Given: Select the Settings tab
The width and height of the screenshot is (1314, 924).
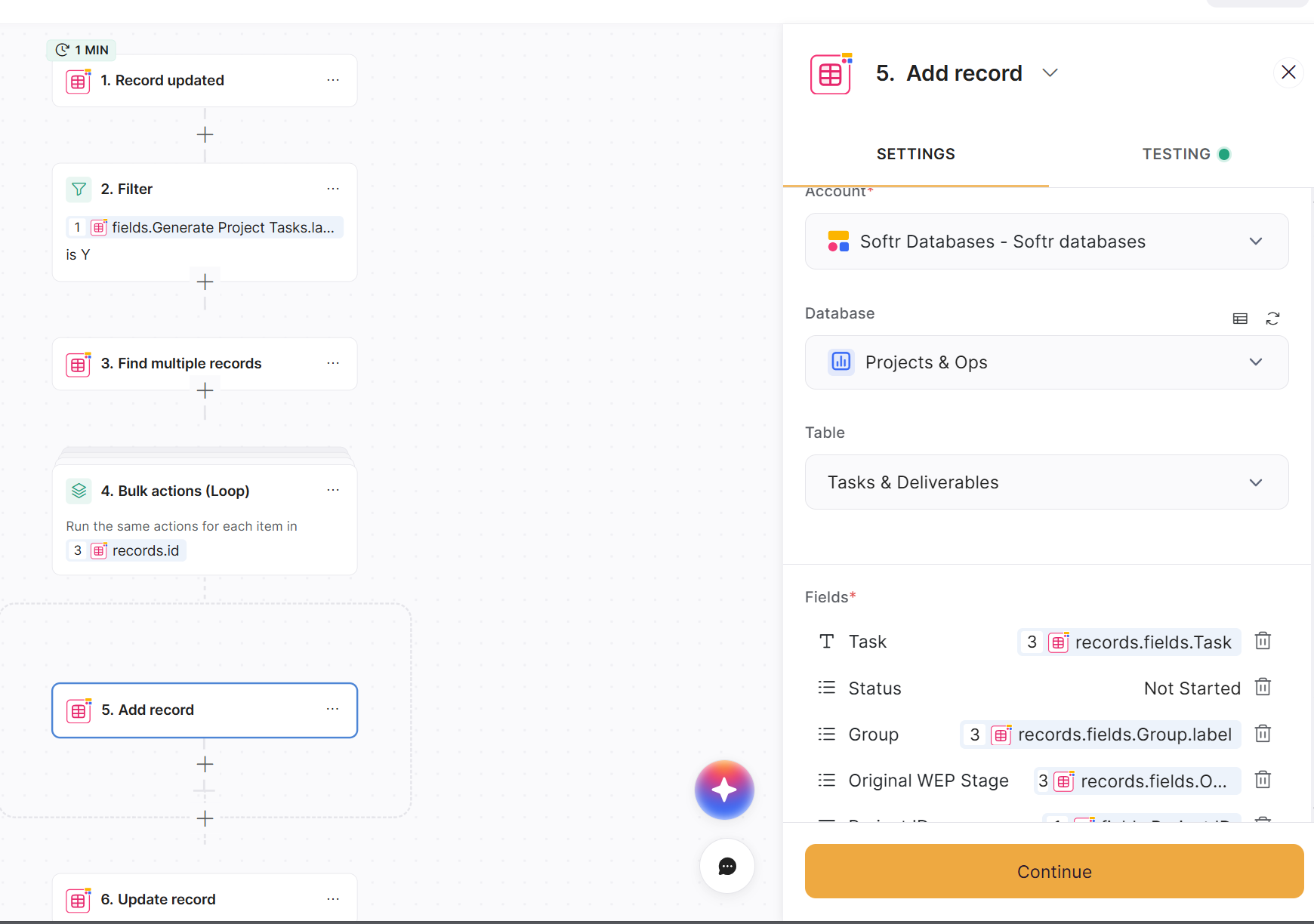Looking at the screenshot, I should (x=915, y=154).
